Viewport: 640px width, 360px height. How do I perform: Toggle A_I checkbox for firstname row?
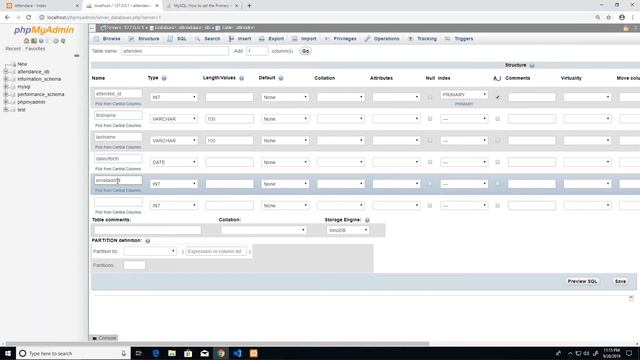point(498,119)
